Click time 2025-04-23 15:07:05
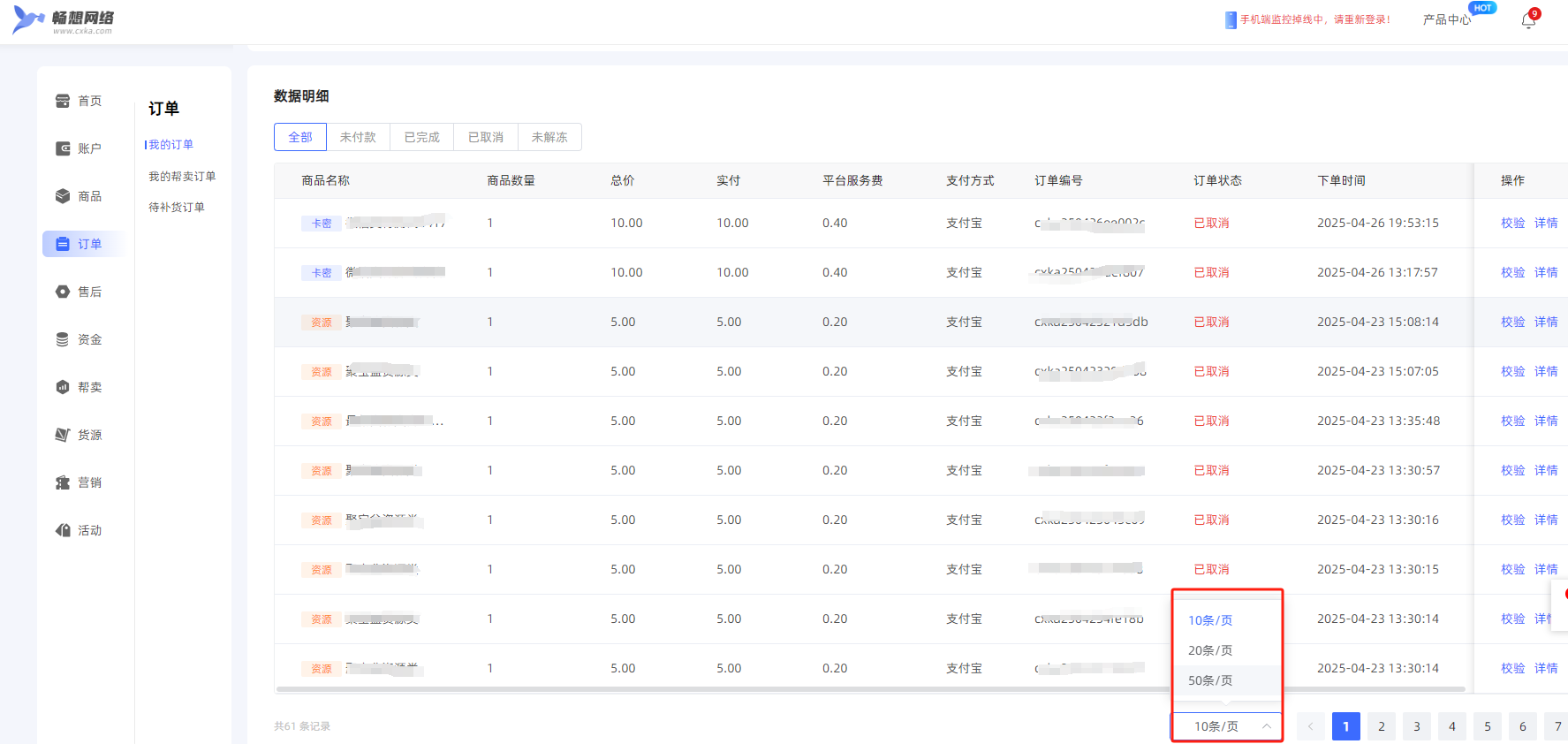The width and height of the screenshot is (1568, 744). point(1378,372)
